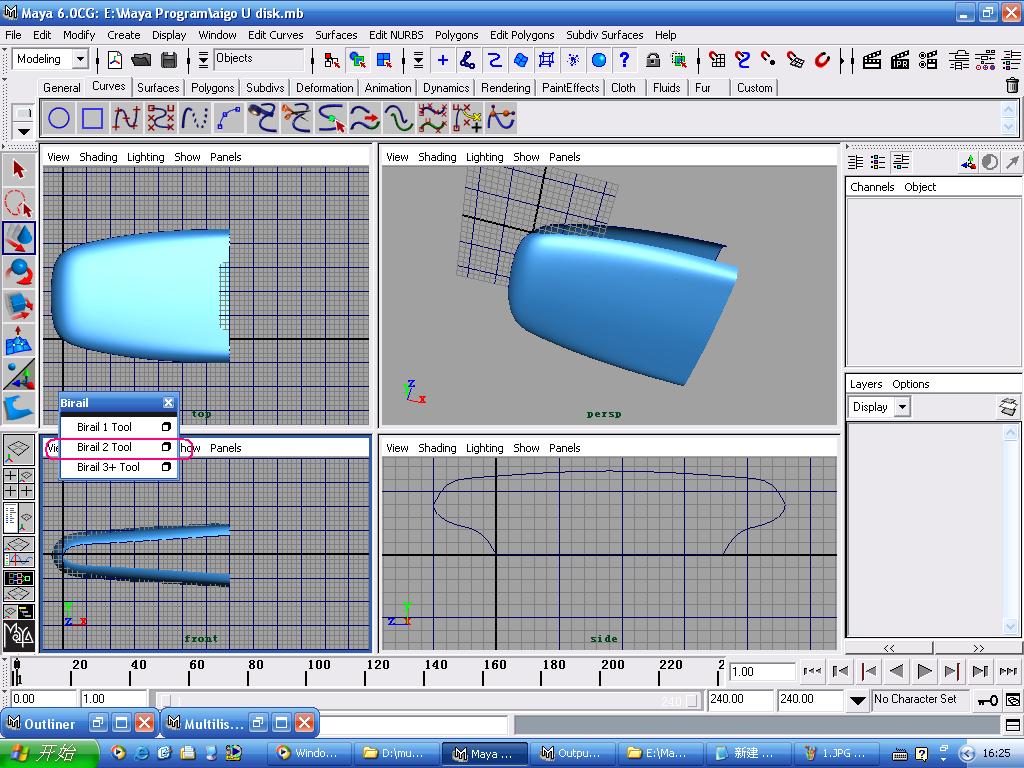The height and width of the screenshot is (768, 1024).
Task: Click the Open Scene folder icon
Action: point(141,60)
